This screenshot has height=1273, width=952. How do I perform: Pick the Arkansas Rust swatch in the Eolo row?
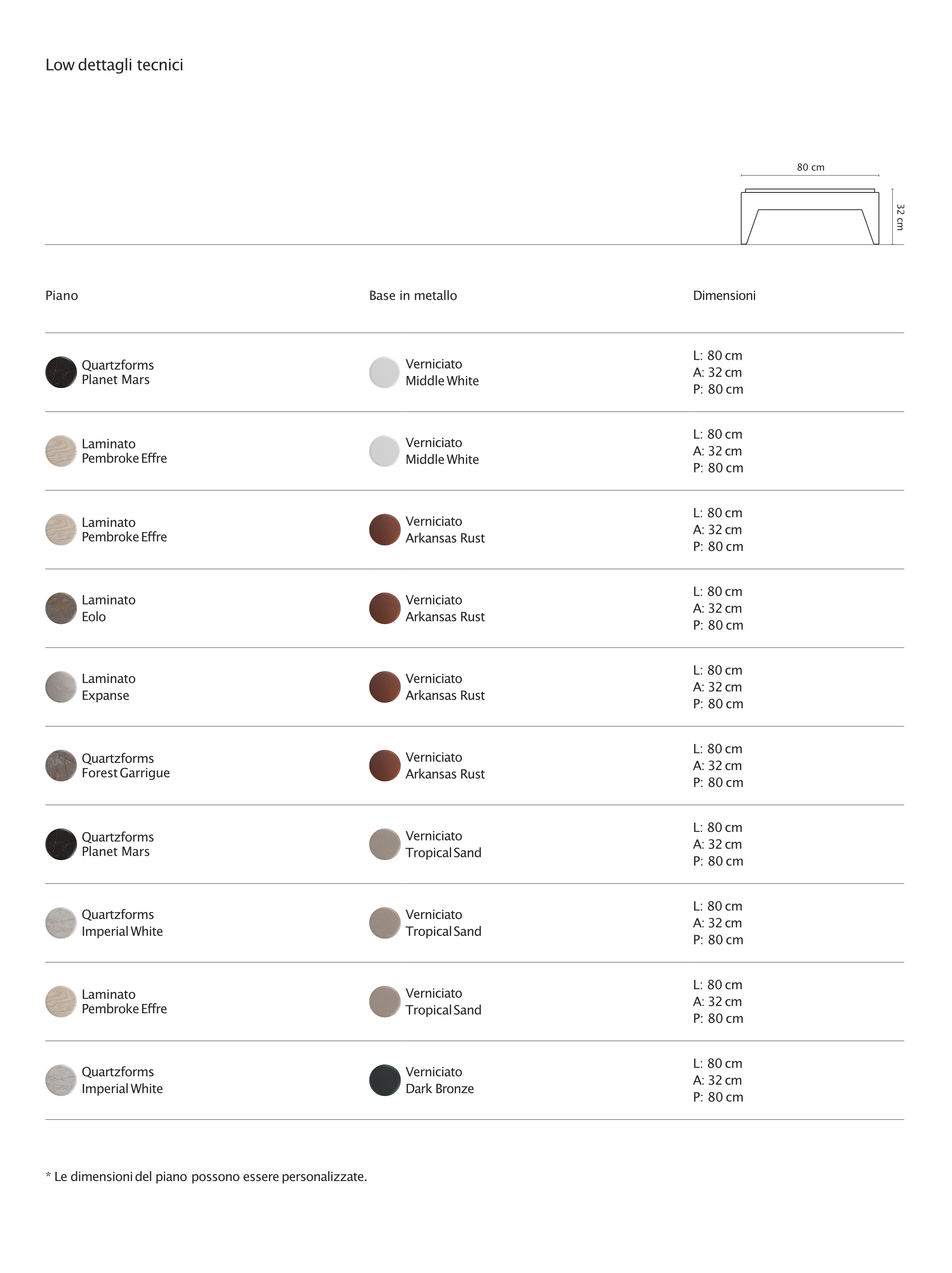pyautogui.click(x=384, y=608)
